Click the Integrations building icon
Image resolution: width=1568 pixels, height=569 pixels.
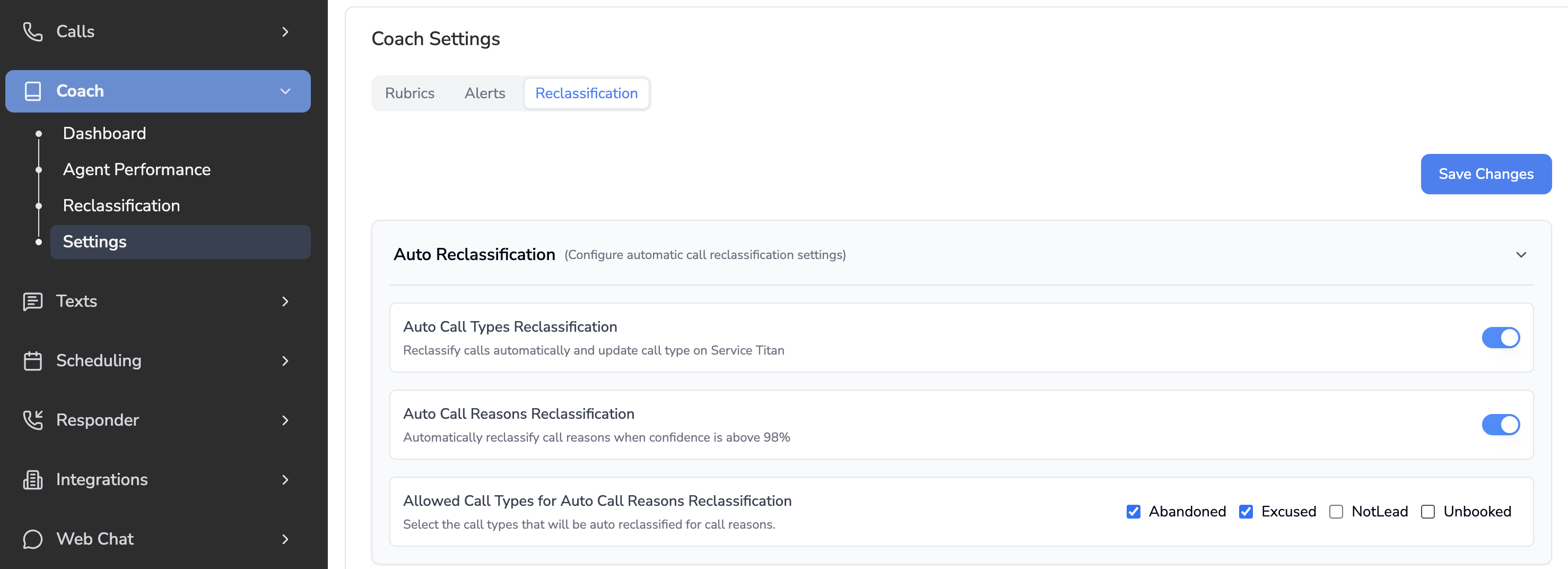coord(32,479)
